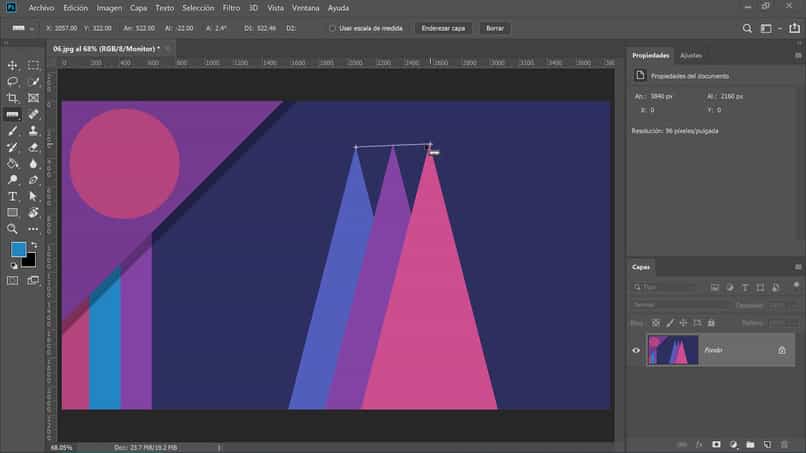Add a layer mask
The width and height of the screenshot is (806, 453).
[x=716, y=445]
